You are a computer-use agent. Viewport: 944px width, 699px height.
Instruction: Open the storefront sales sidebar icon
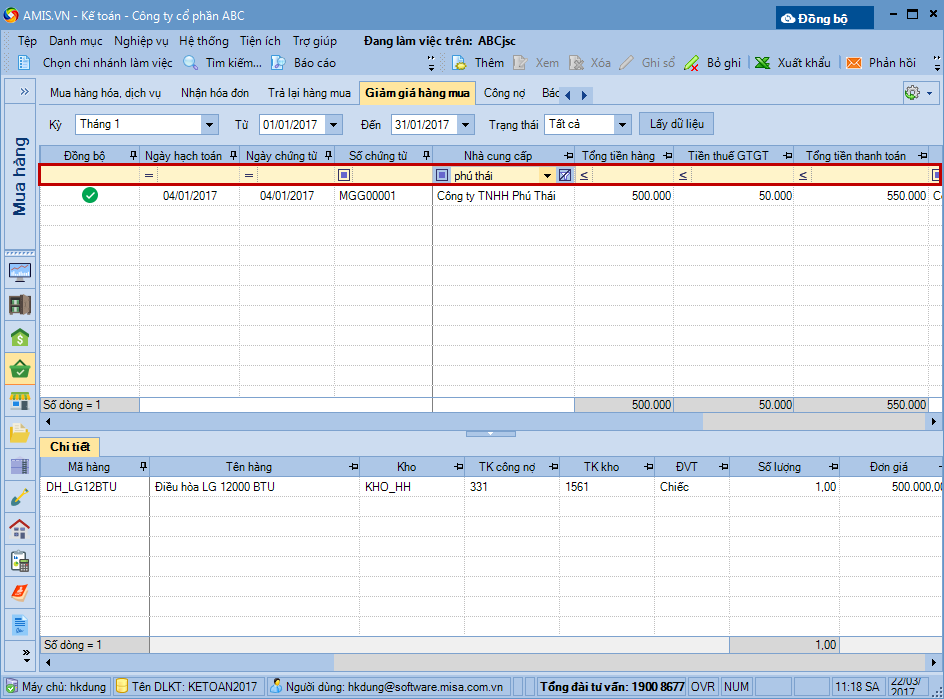(x=19, y=401)
